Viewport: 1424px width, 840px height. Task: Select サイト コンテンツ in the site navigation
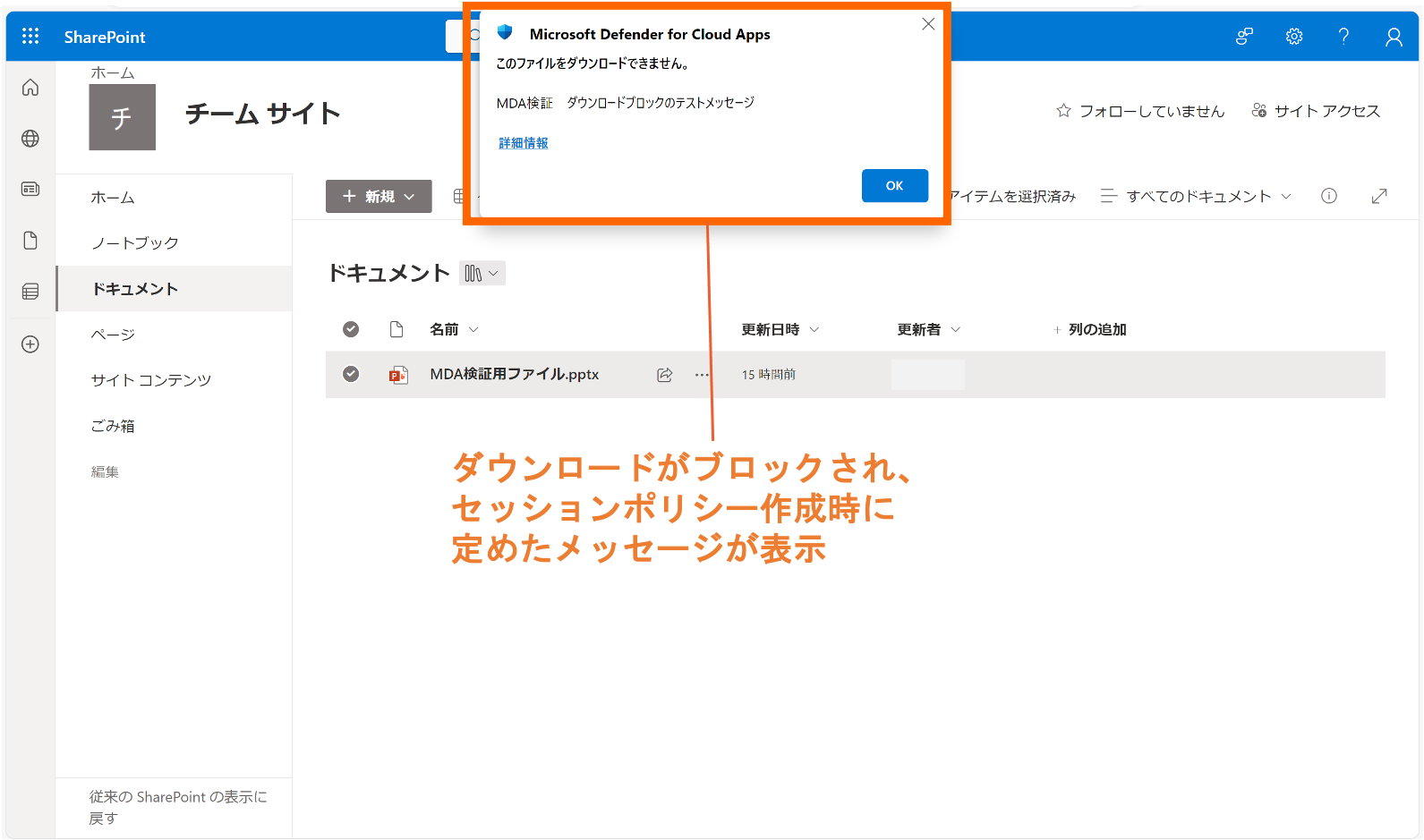(x=151, y=380)
